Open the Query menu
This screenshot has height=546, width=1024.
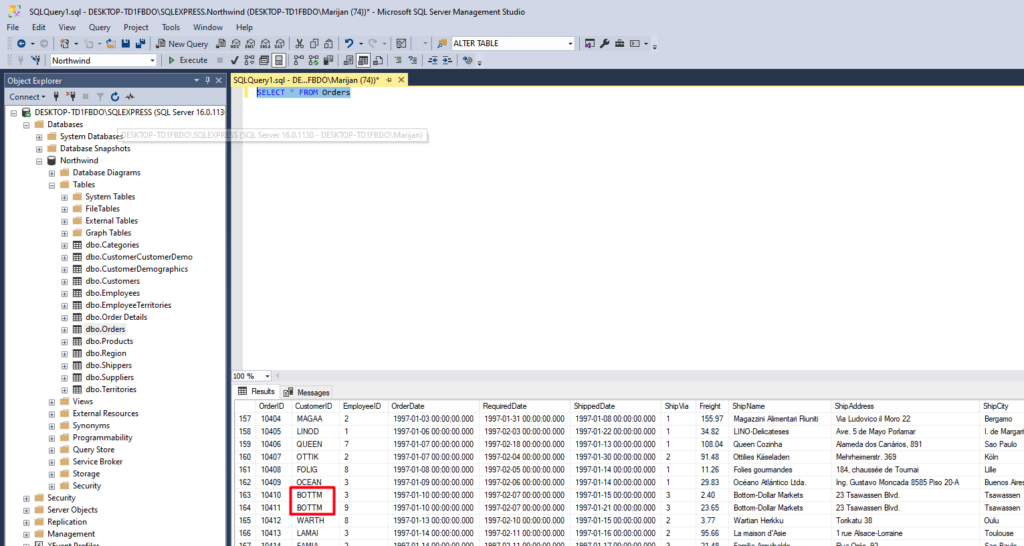[x=99, y=27]
